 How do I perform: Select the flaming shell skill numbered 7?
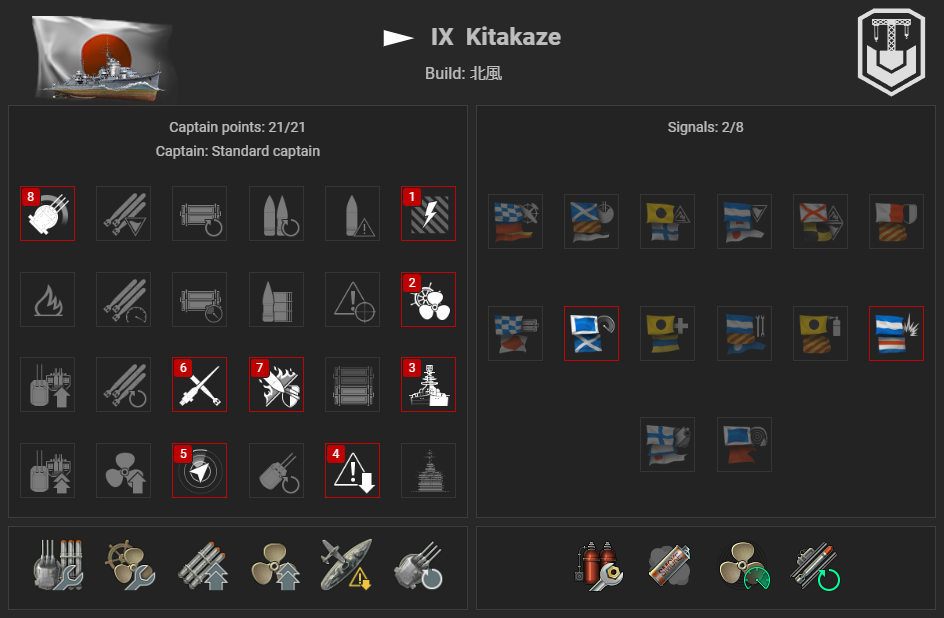tap(276, 385)
